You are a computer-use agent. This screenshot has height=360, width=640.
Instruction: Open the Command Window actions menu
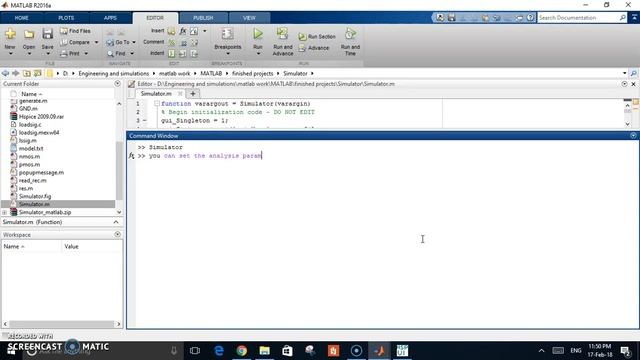tap(633, 136)
